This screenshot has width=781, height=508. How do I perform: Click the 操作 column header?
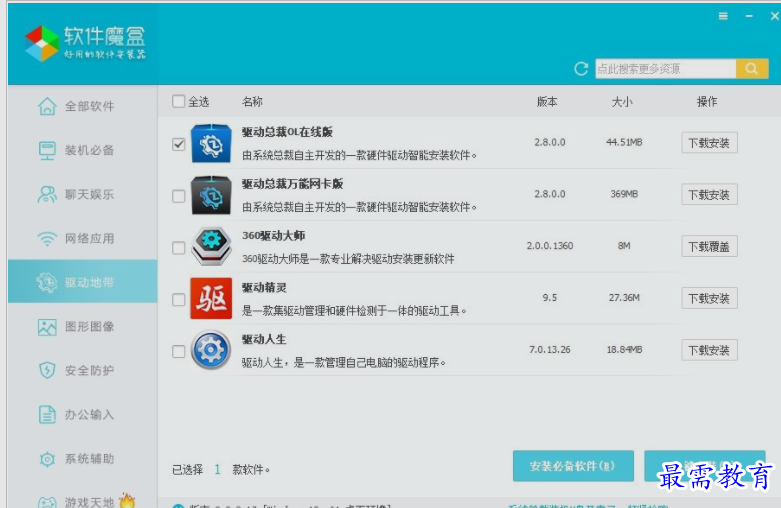[707, 102]
